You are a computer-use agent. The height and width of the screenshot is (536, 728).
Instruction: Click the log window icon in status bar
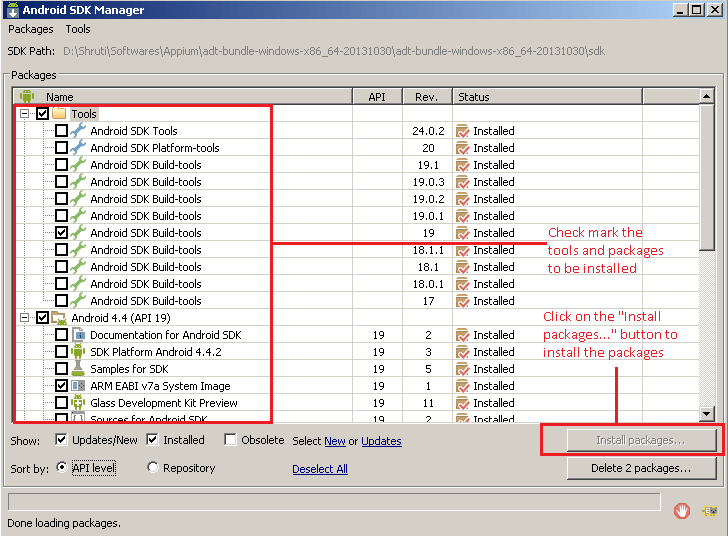point(709,511)
